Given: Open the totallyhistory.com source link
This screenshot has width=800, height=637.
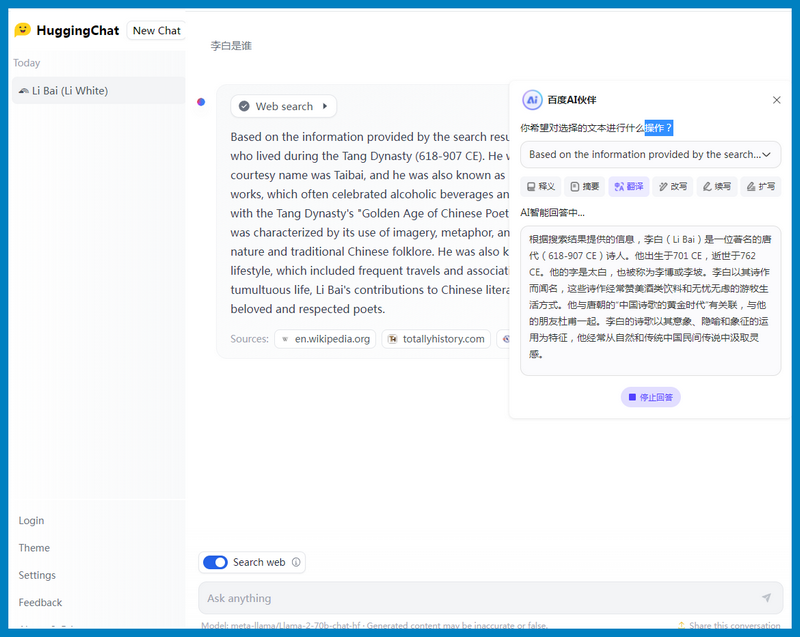Looking at the screenshot, I should click(x=436, y=339).
